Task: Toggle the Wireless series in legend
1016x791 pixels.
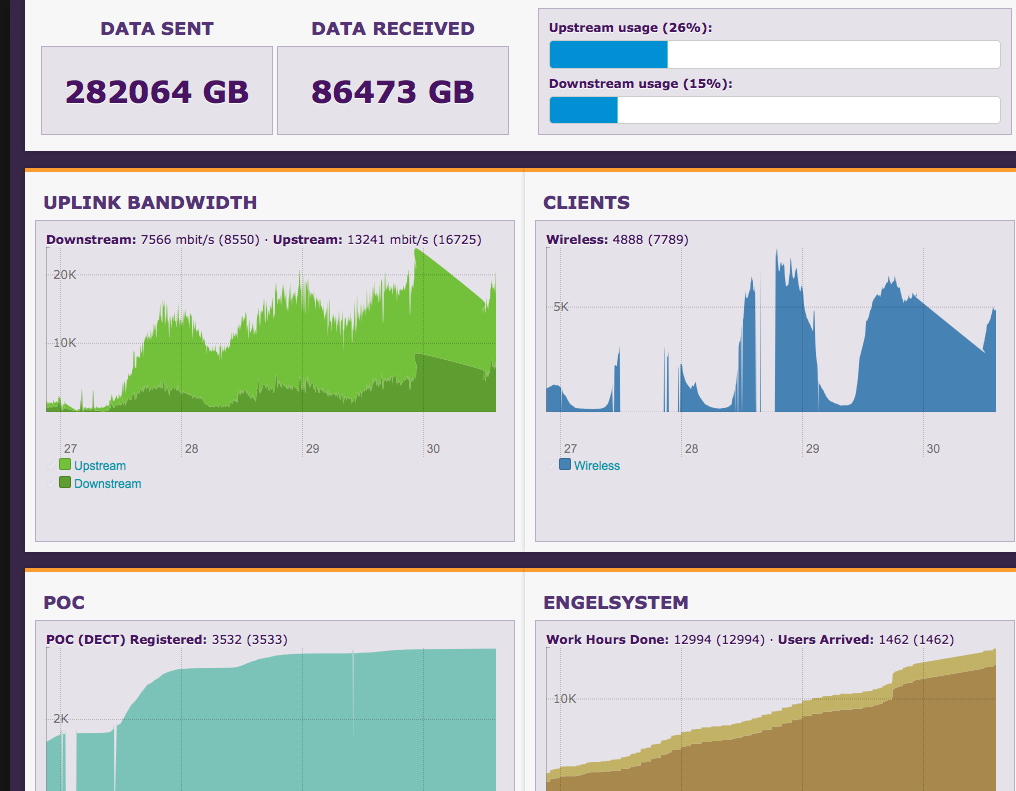Action: 597,466
